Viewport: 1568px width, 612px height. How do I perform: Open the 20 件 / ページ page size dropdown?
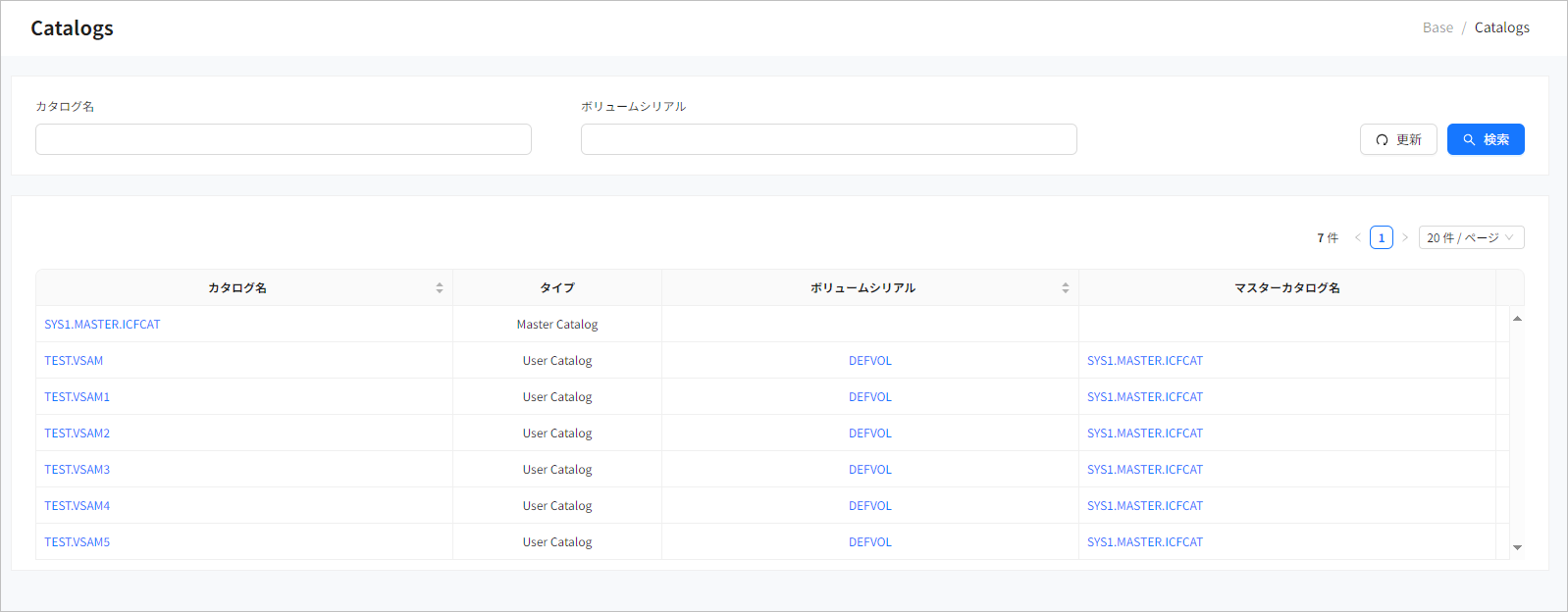(x=1471, y=238)
